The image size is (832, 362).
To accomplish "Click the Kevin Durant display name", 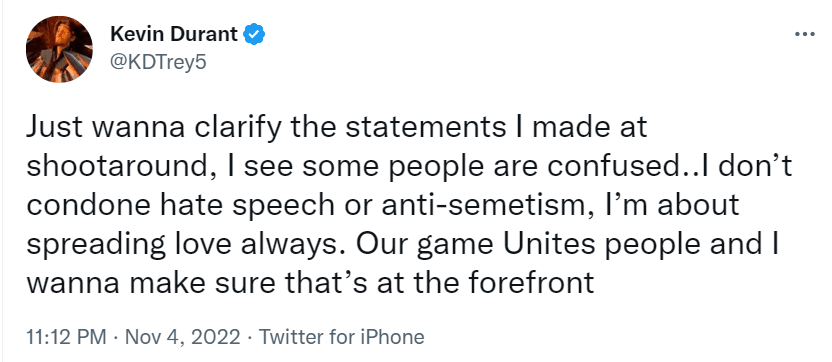I will point(175,35).
